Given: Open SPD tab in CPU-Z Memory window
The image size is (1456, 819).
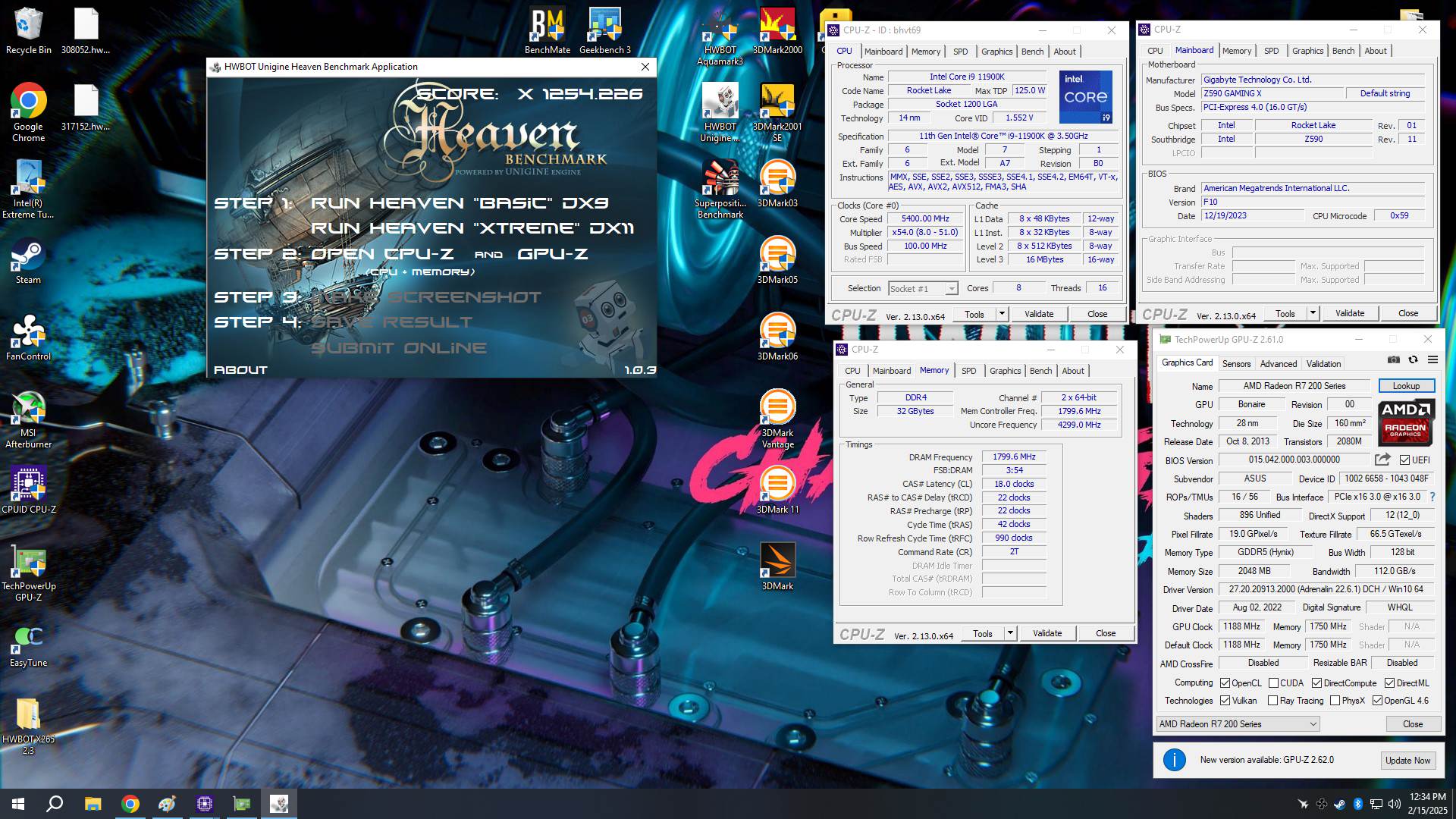Looking at the screenshot, I should point(968,371).
